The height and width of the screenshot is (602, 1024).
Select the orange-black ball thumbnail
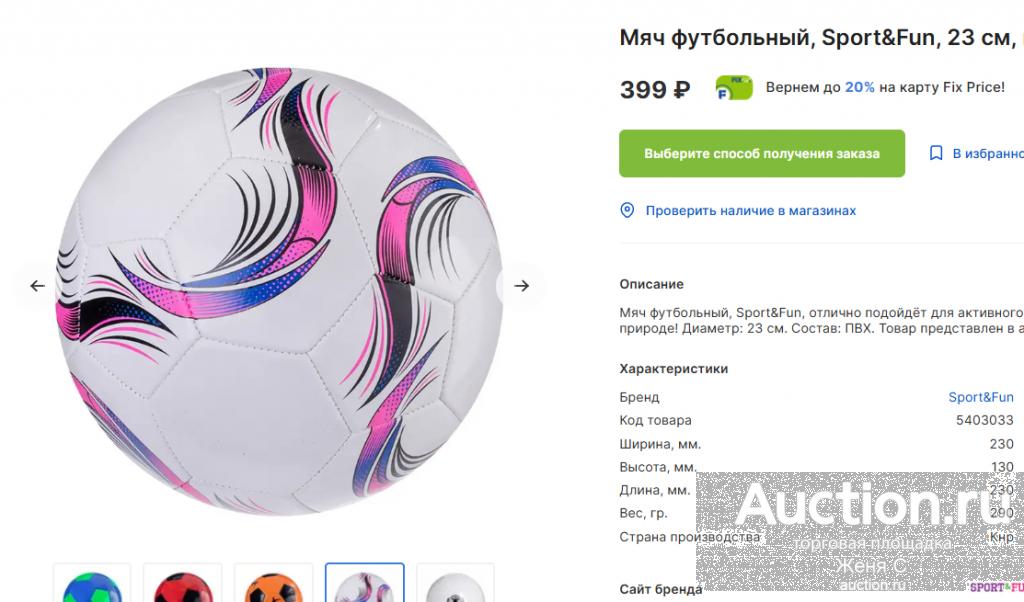273,585
